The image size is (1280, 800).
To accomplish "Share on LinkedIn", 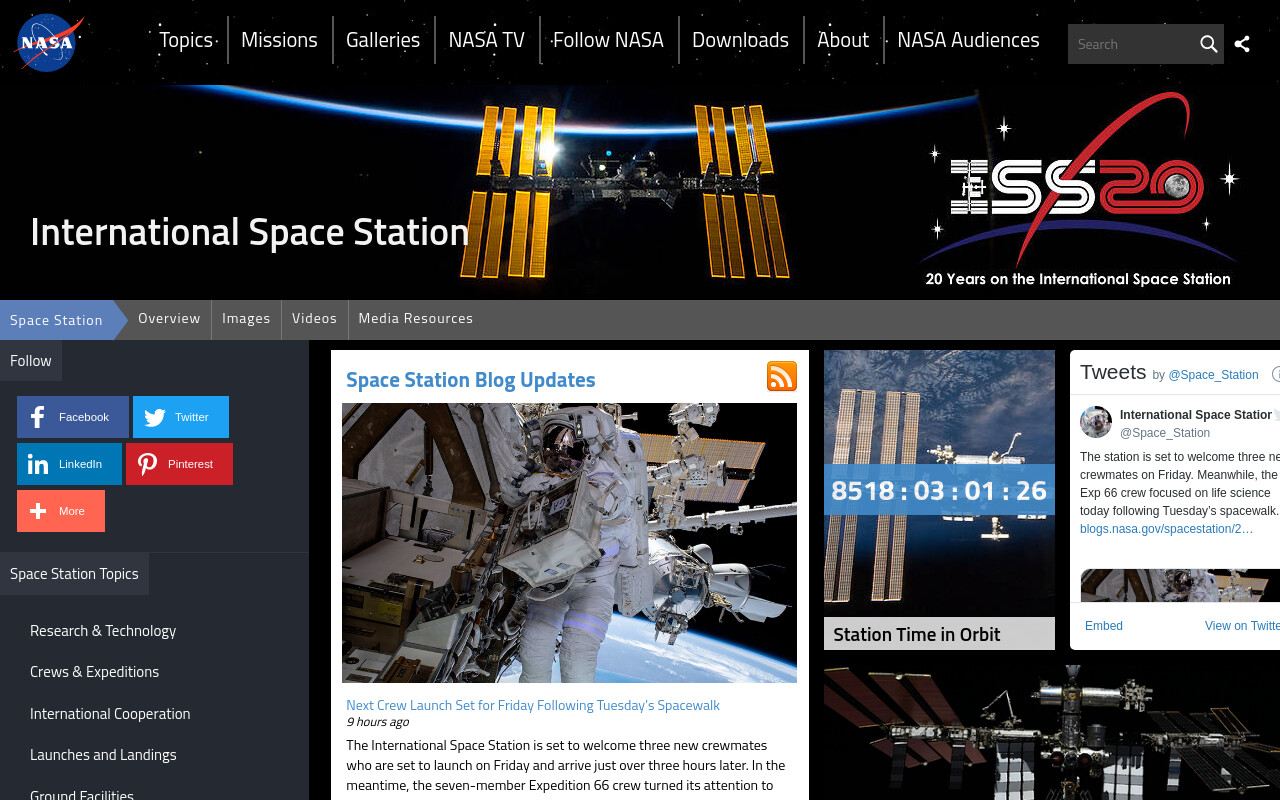I will coord(69,464).
